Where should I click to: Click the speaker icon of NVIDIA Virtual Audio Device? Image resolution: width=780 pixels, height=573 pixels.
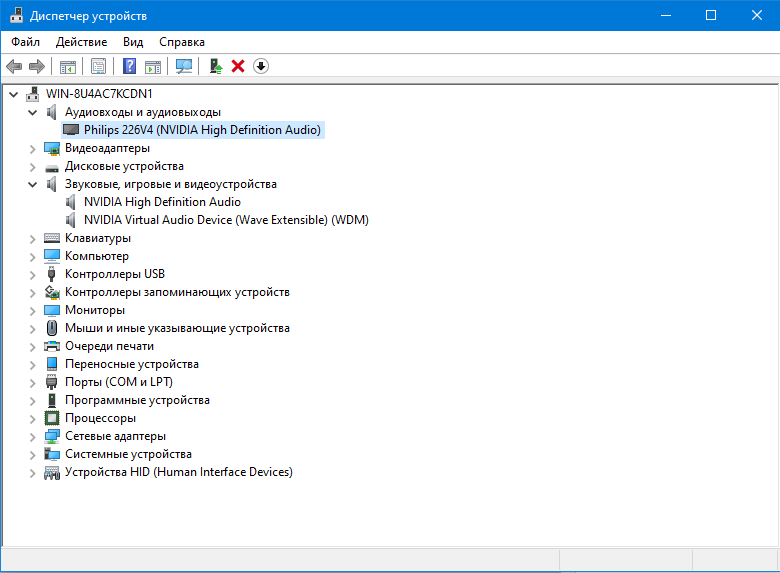point(71,220)
